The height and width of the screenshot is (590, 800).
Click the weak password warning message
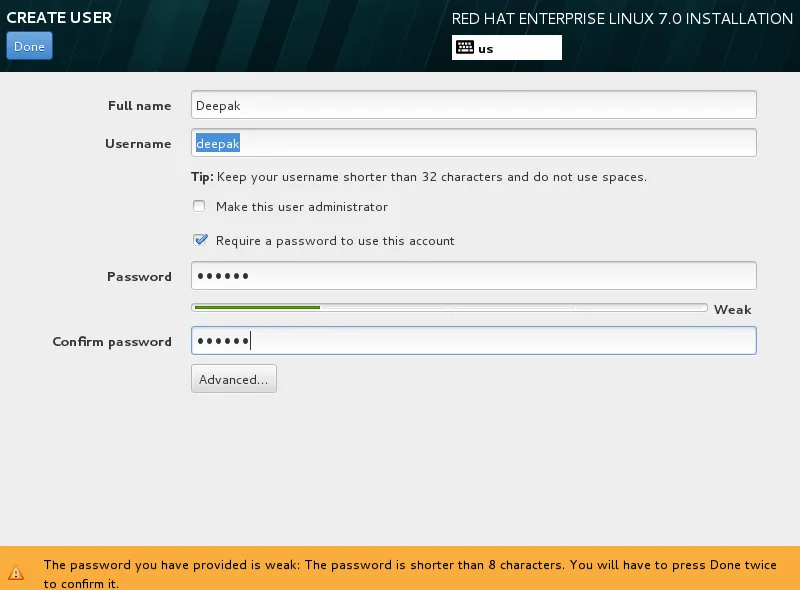(x=410, y=574)
